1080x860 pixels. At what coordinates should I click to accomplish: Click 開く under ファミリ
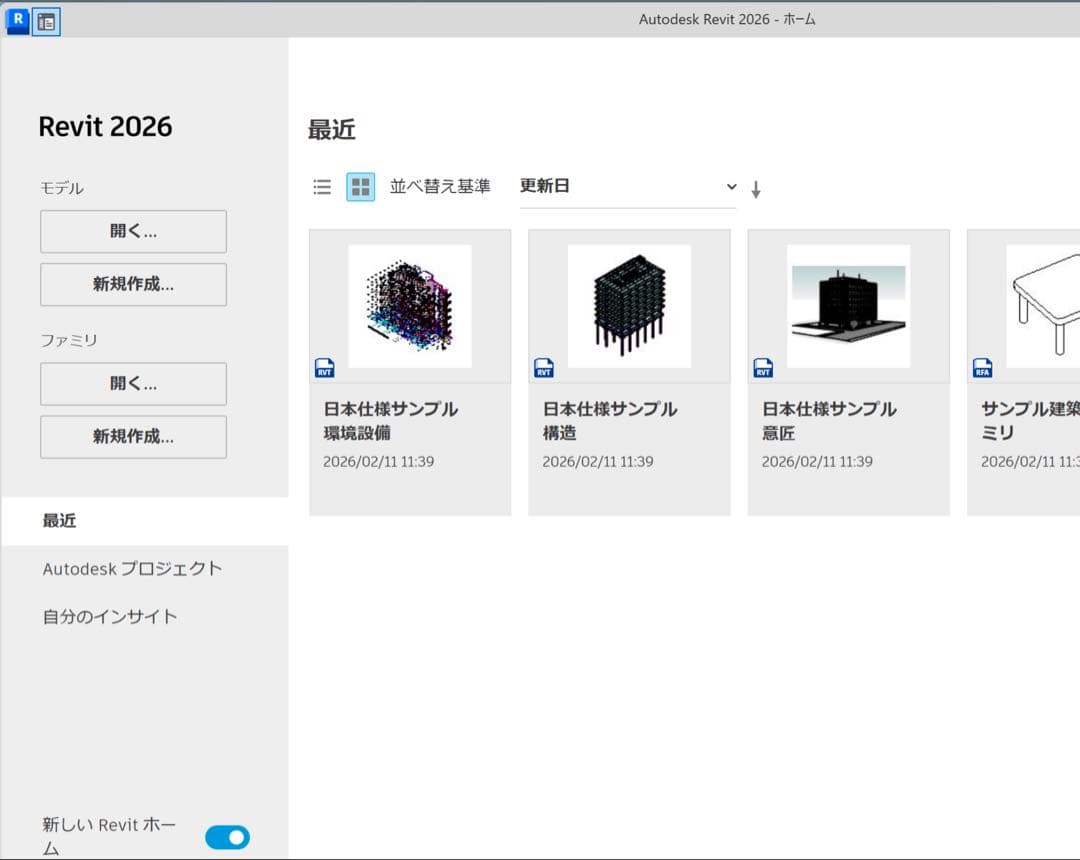pos(133,383)
